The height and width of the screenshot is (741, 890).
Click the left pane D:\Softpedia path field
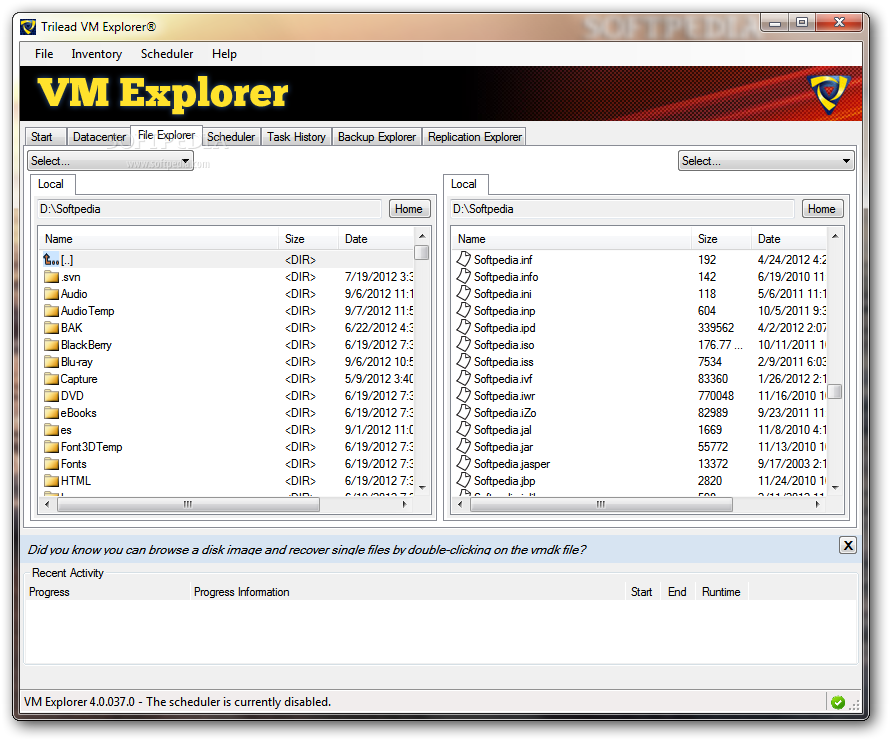209,209
